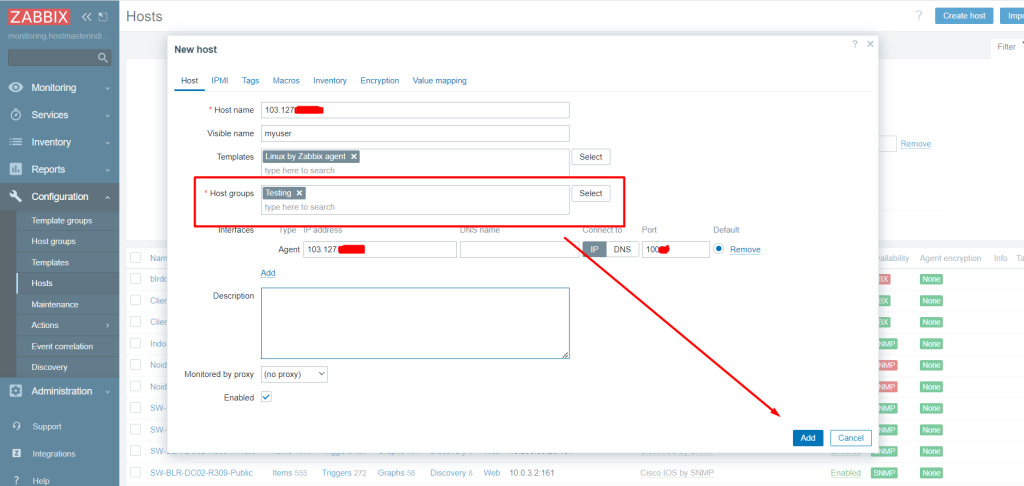Click Remove link for Agent interface
The height and width of the screenshot is (486, 1024).
click(x=745, y=250)
